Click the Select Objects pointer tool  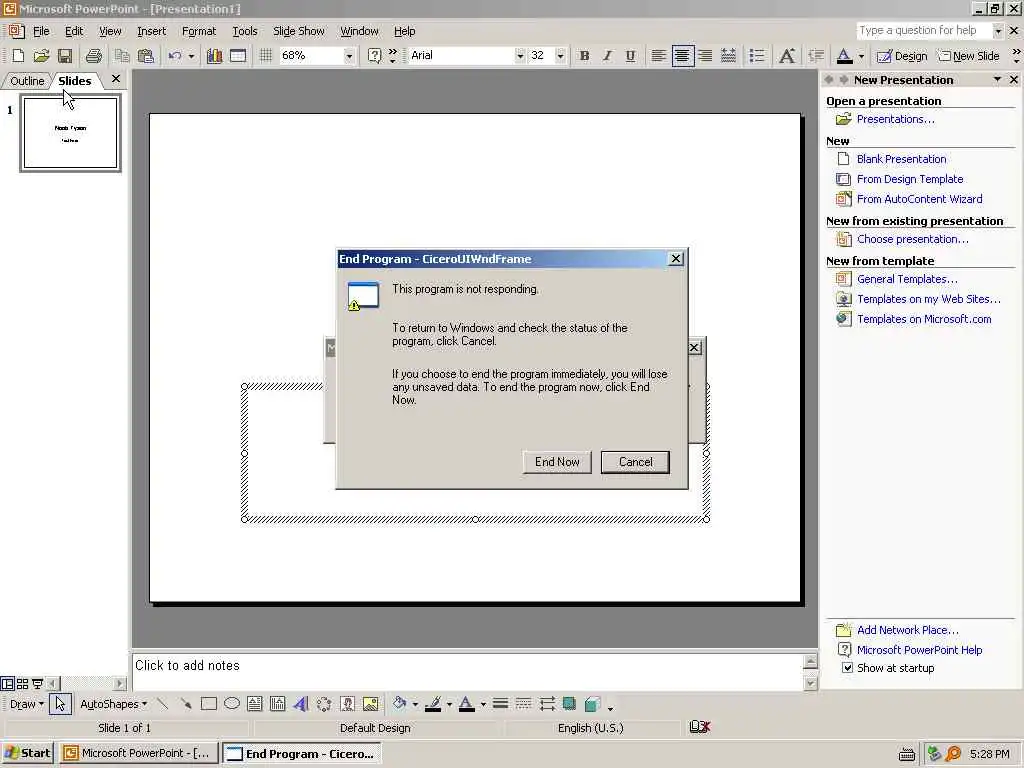pyautogui.click(x=60, y=703)
